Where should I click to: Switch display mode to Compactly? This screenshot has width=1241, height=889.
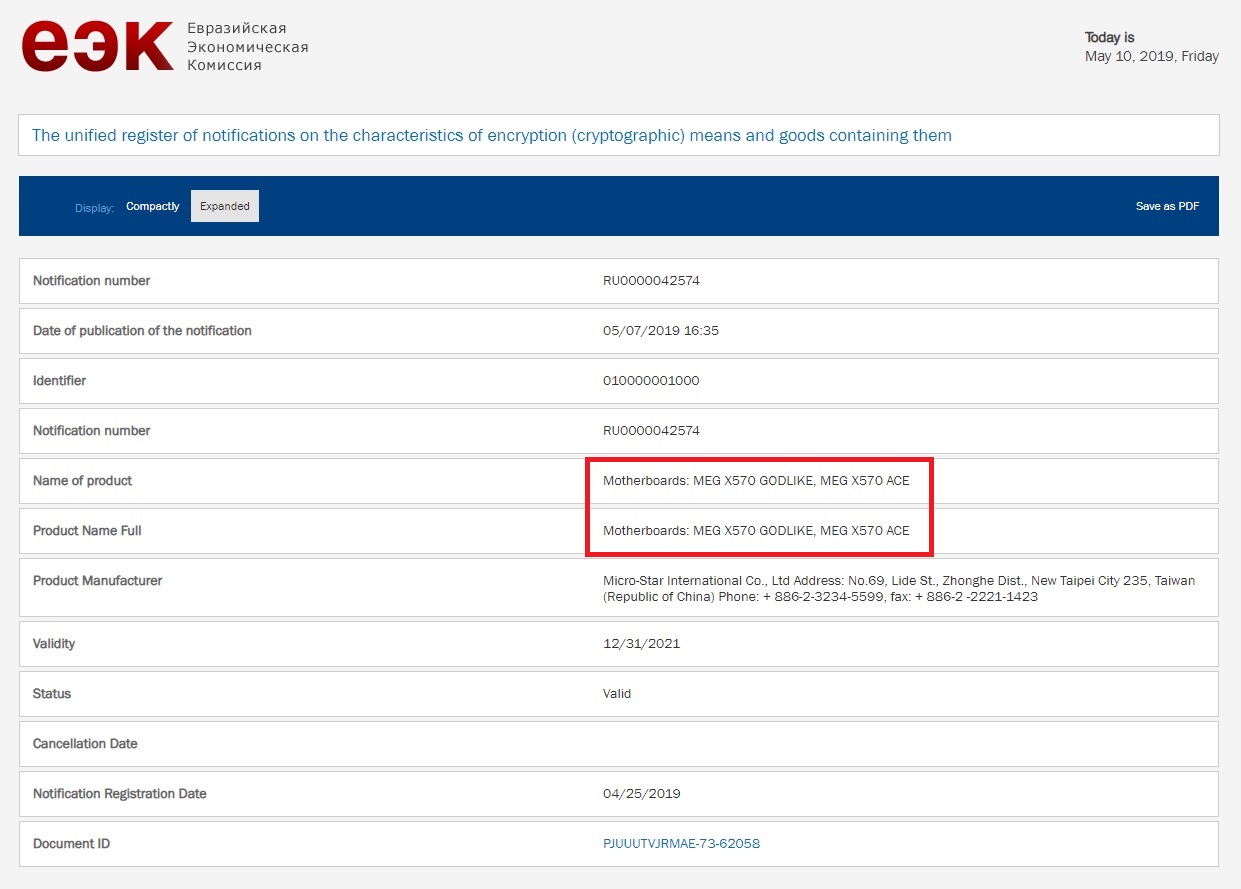(x=153, y=206)
